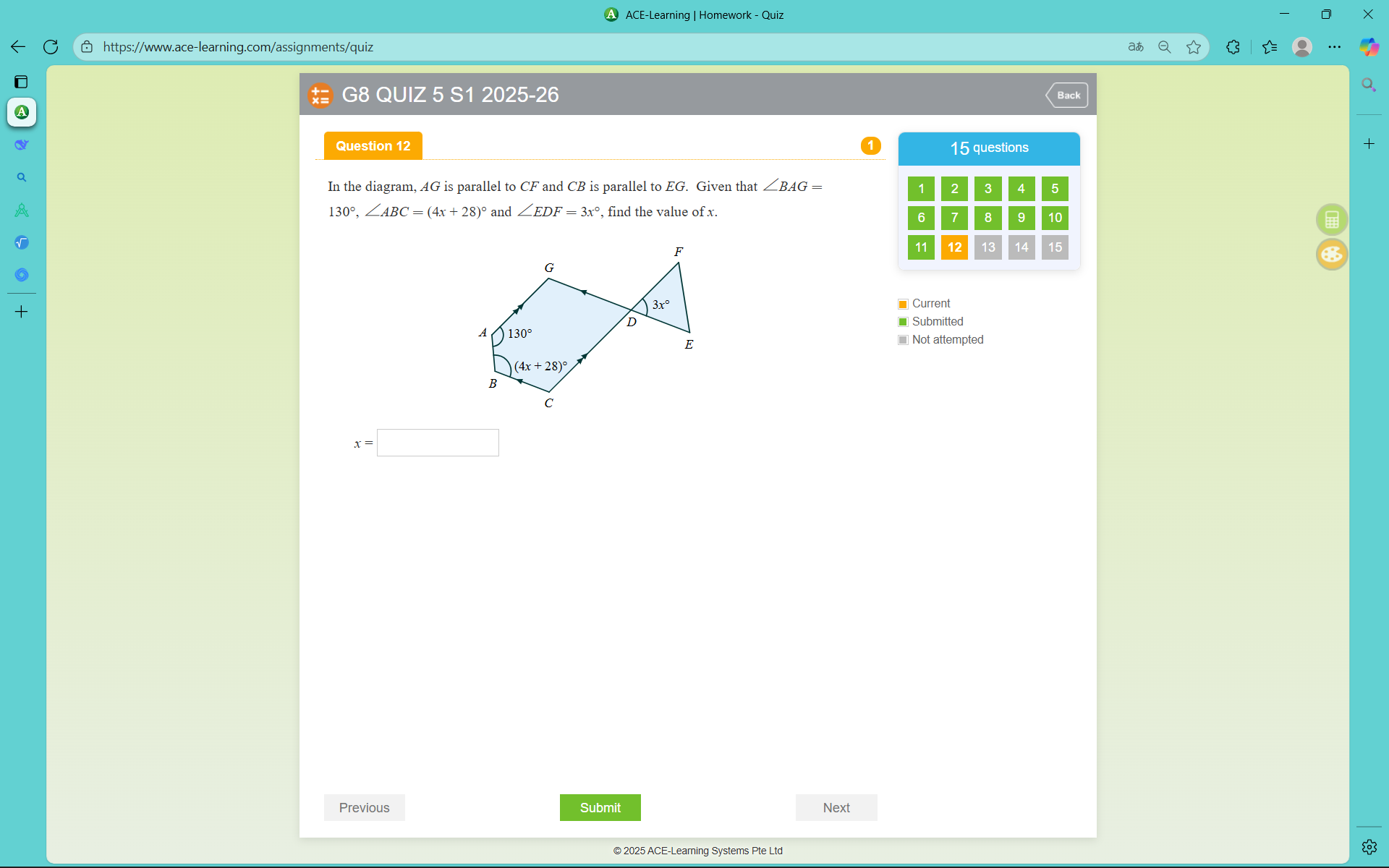Click the Next question button
Image resolution: width=1389 pixels, height=868 pixels.
point(836,807)
